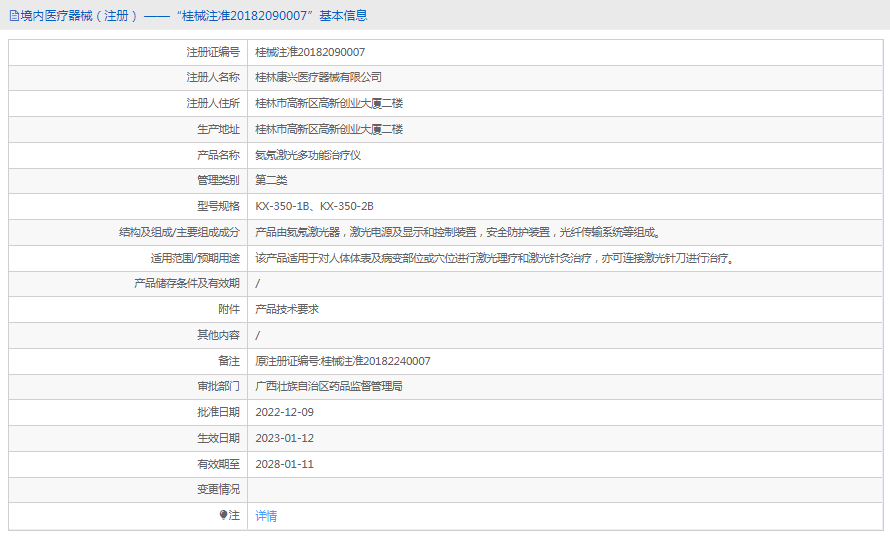Click the 生效日期 label cell
Screen dimensions: 890x540
pyautogui.click(x=128, y=438)
